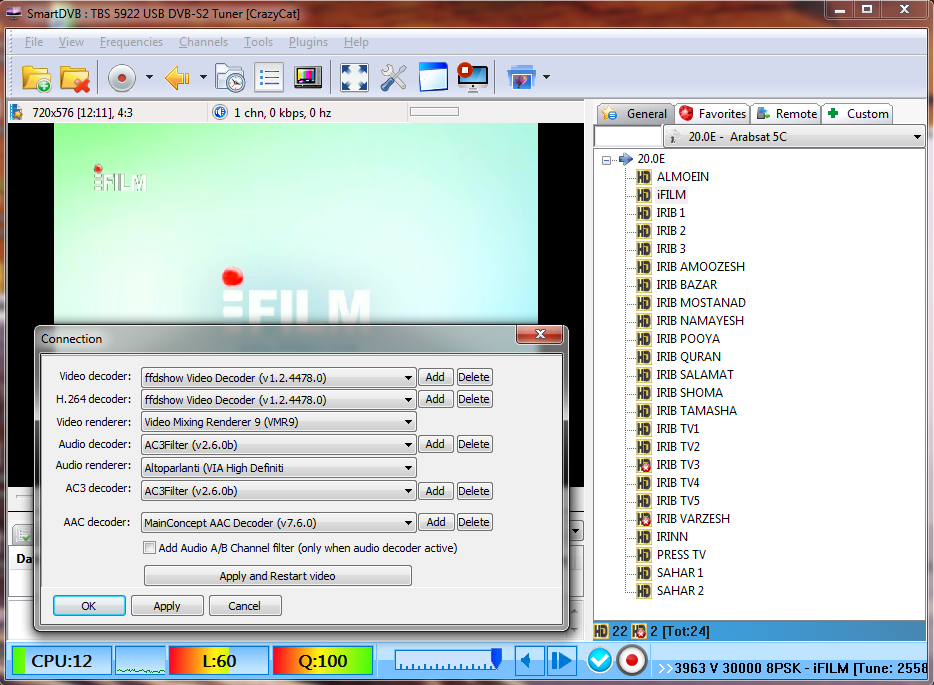Click the volume slider in status bar
The height and width of the screenshot is (685, 934).
(447, 660)
